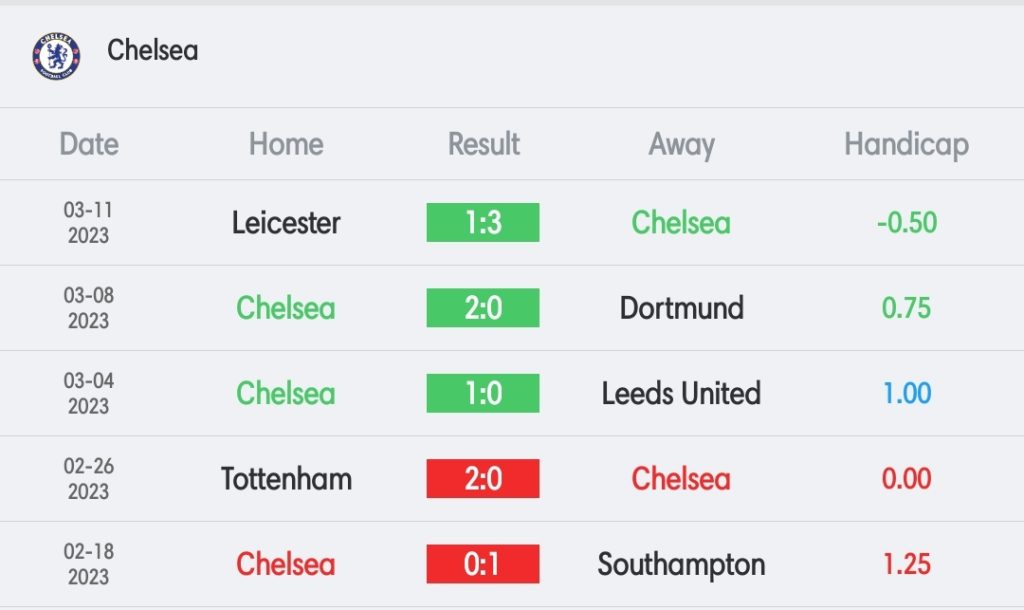Open the Southampton team link
This screenshot has height=610, width=1024.
681,564
